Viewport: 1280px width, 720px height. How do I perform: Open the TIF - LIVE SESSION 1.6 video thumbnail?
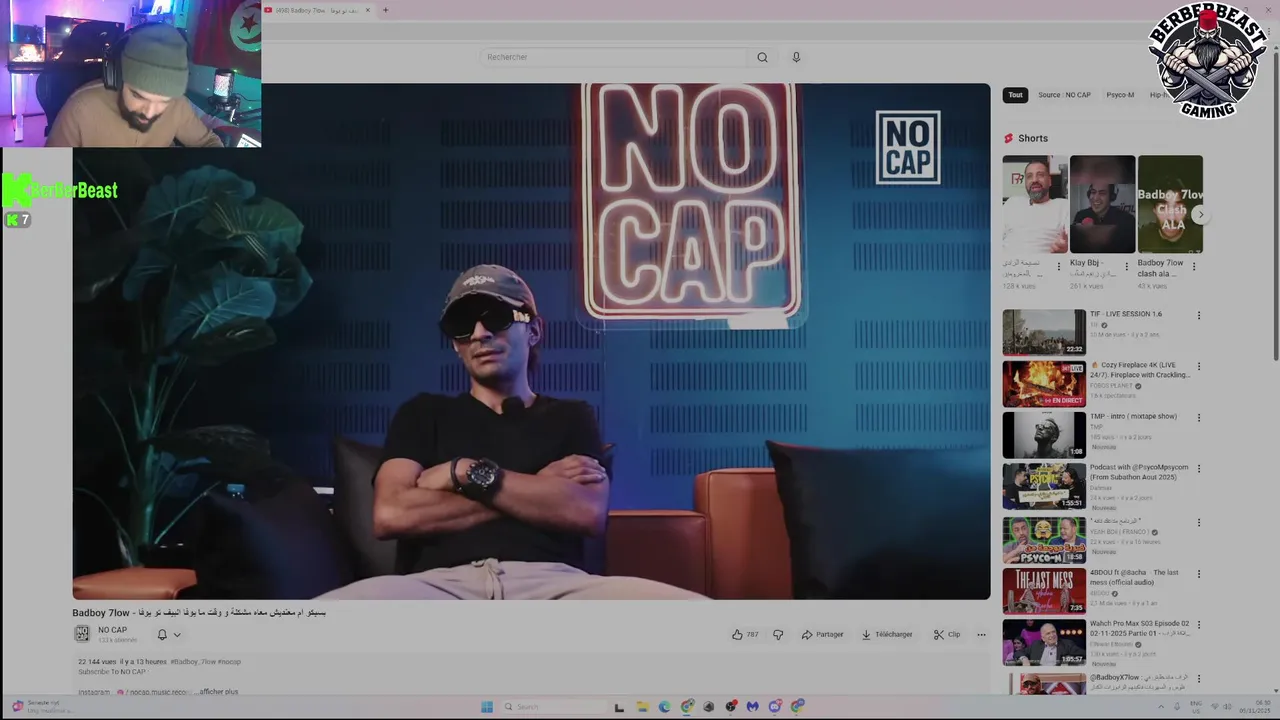[1044, 332]
